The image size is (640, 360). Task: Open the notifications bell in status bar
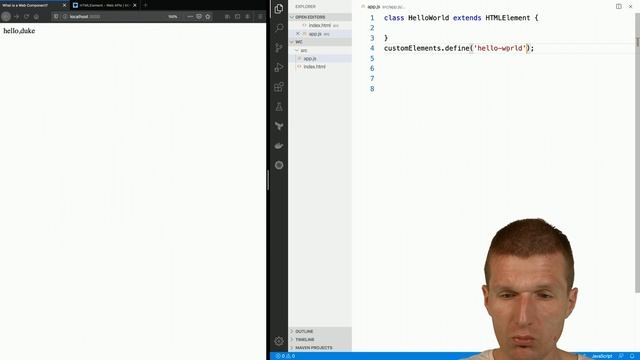point(631,356)
